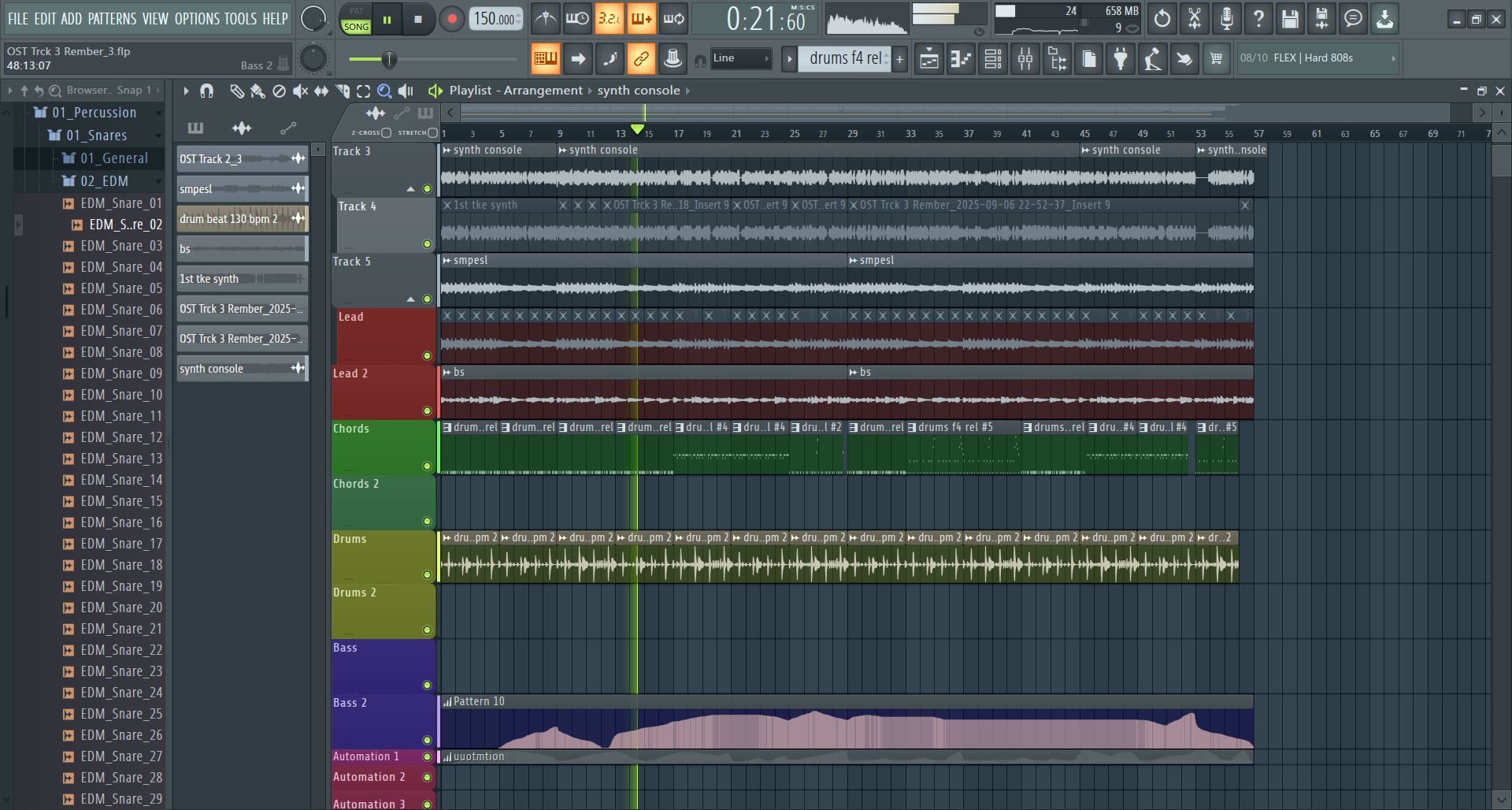Open the TOOLS menu
The image size is (1512, 810).
pyautogui.click(x=240, y=19)
